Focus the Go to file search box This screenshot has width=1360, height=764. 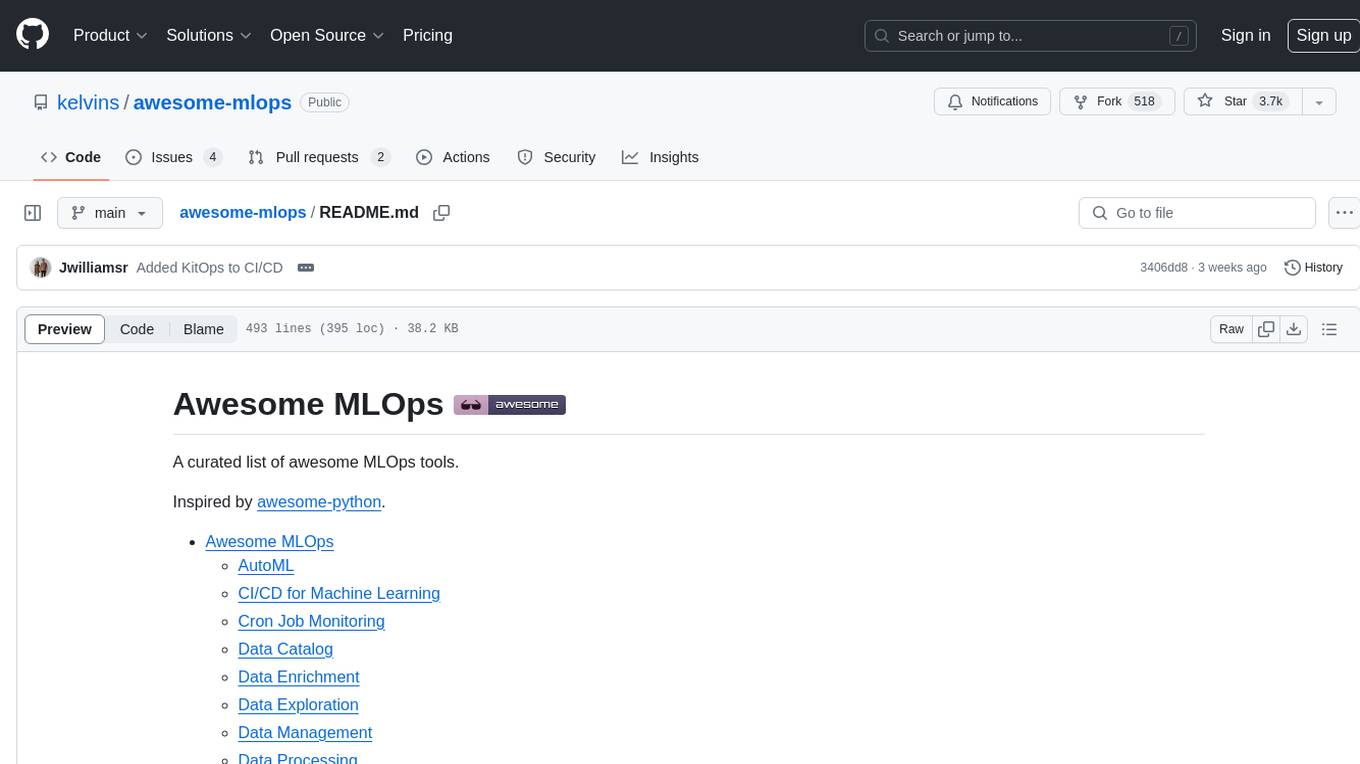(1197, 213)
